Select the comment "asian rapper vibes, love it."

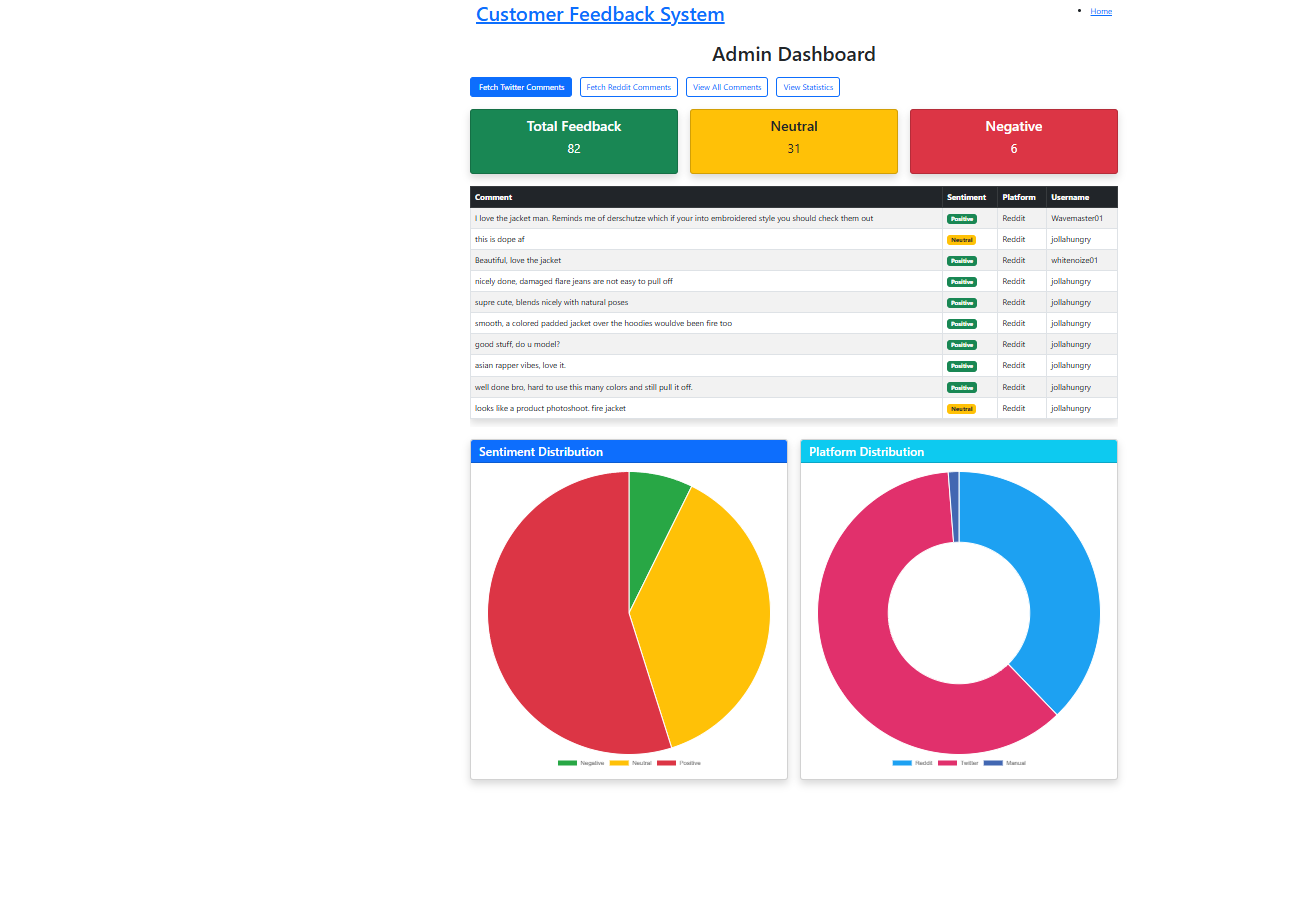(520, 365)
